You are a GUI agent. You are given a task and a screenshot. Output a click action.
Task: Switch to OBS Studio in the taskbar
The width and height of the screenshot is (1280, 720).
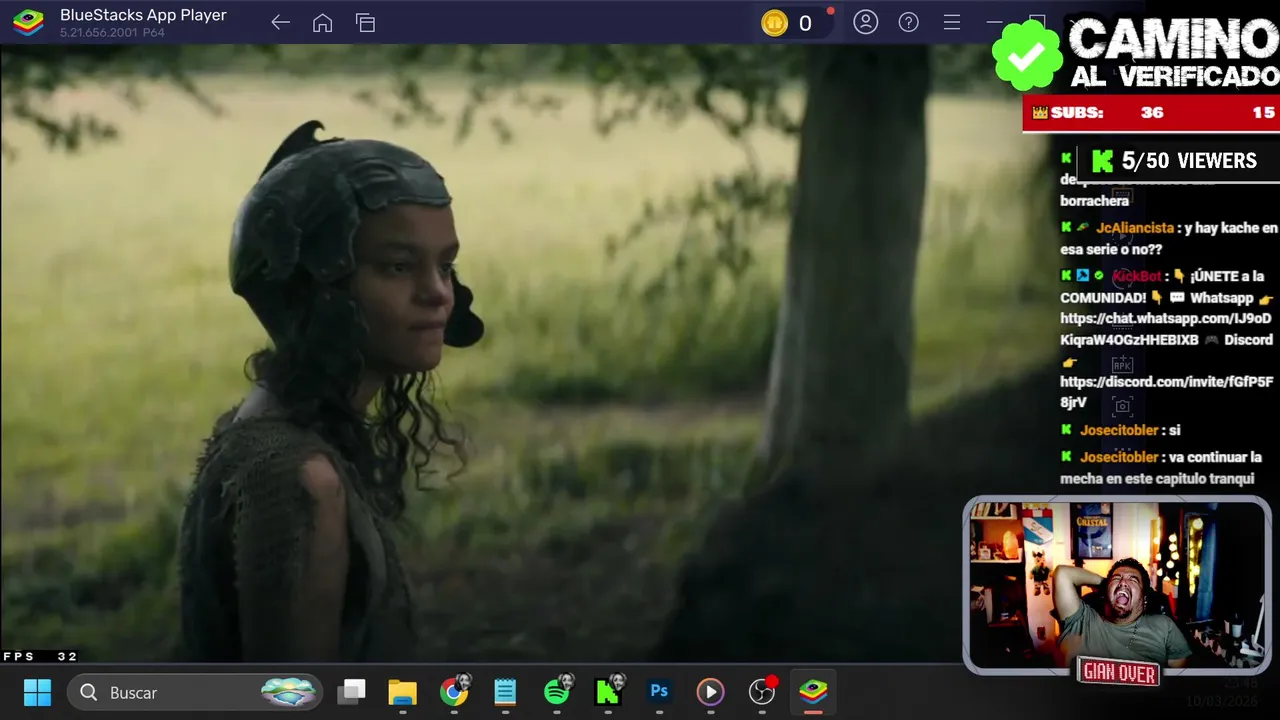click(762, 692)
